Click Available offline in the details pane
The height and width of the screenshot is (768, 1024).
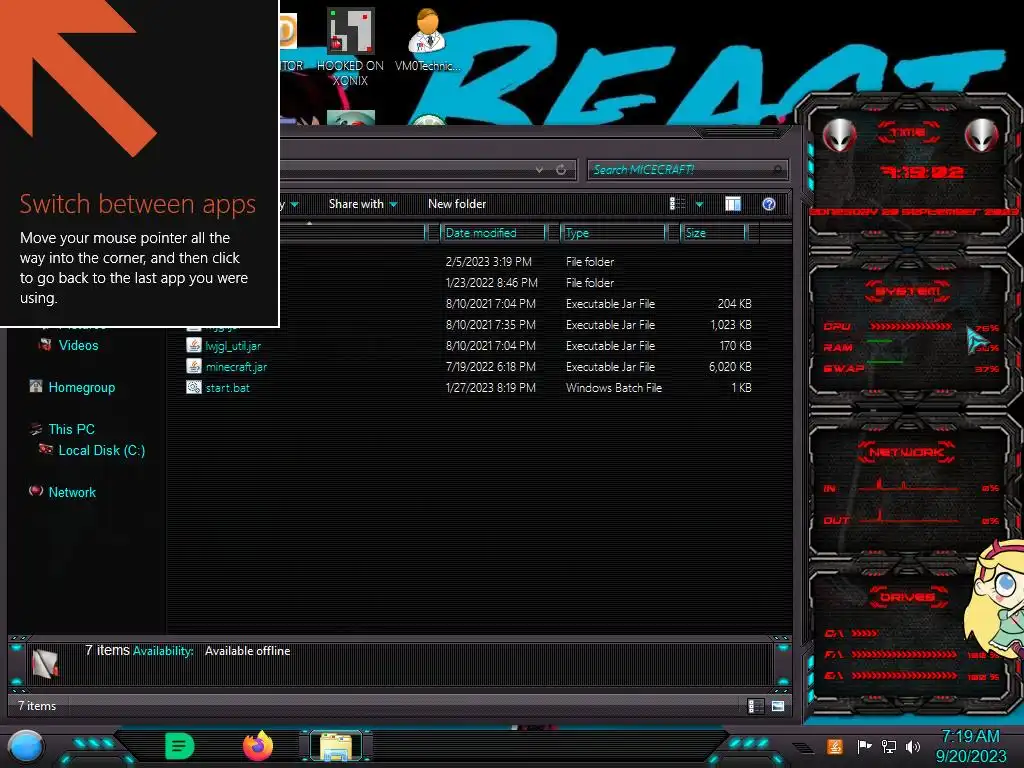point(248,651)
